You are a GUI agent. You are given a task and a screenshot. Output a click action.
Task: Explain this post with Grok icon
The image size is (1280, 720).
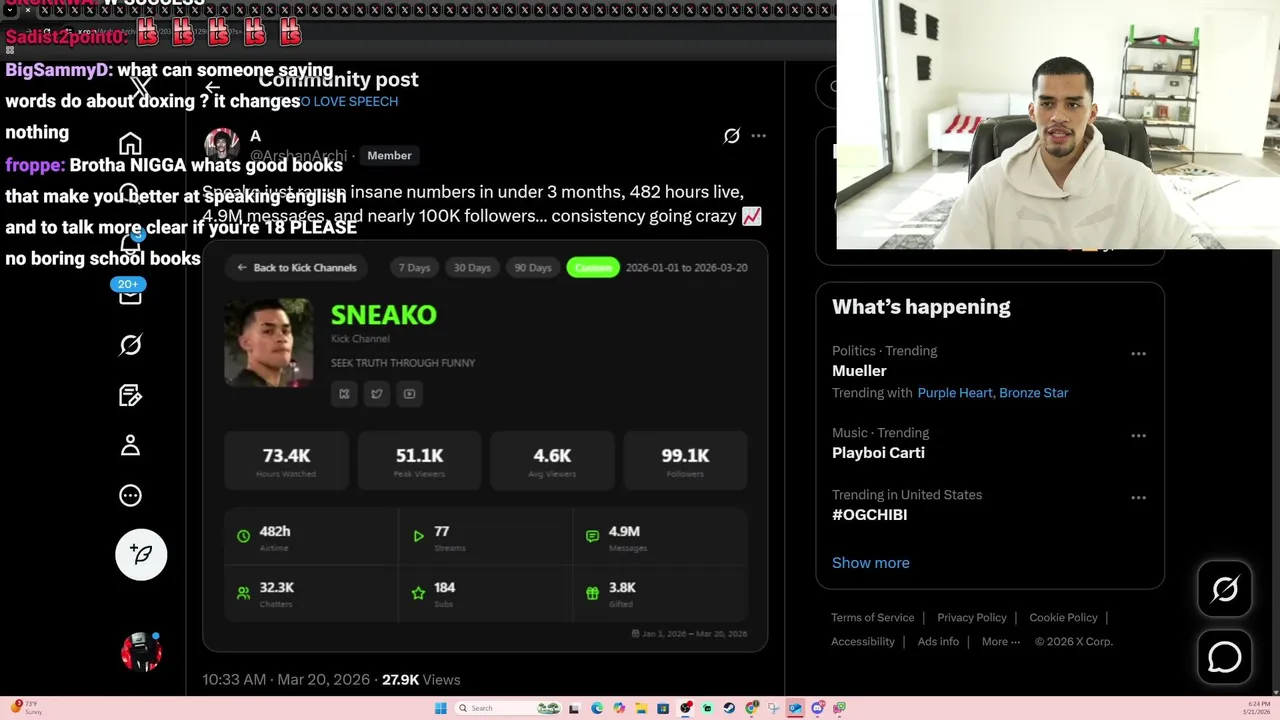(731, 136)
